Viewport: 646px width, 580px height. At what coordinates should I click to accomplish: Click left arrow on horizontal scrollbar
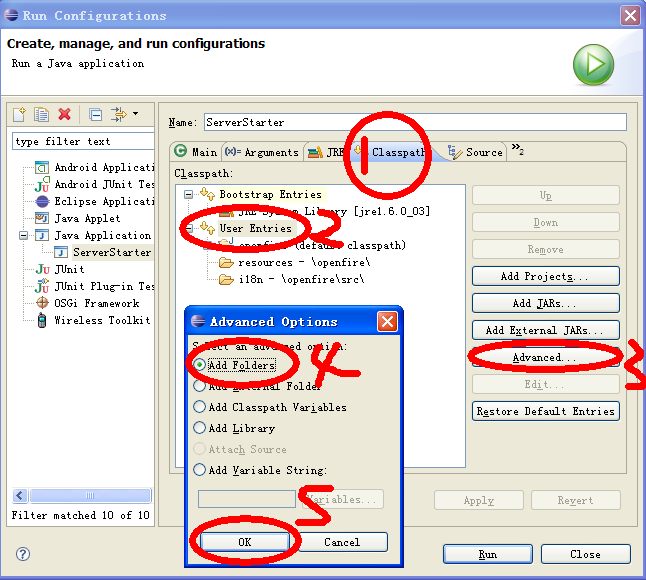(x=20, y=495)
